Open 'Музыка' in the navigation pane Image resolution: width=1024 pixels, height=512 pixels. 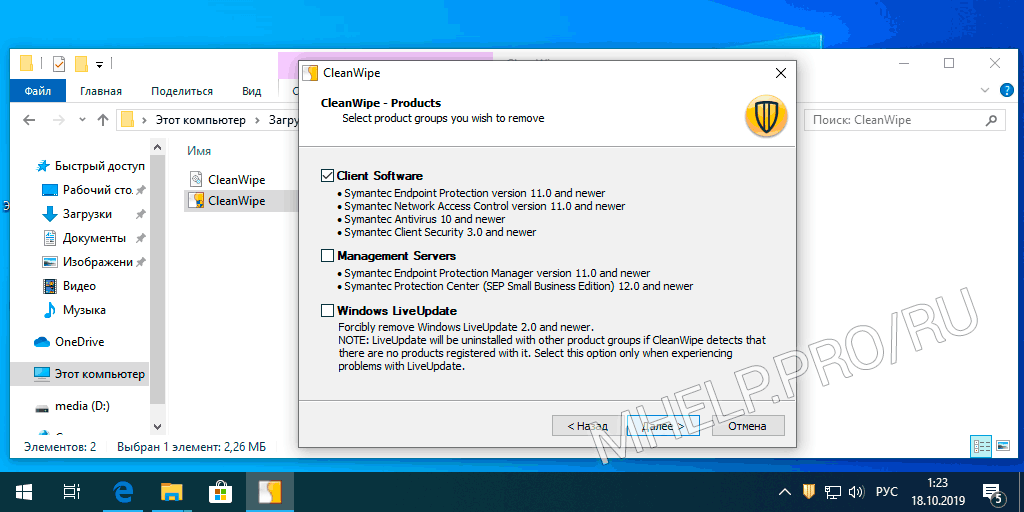point(75,310)
